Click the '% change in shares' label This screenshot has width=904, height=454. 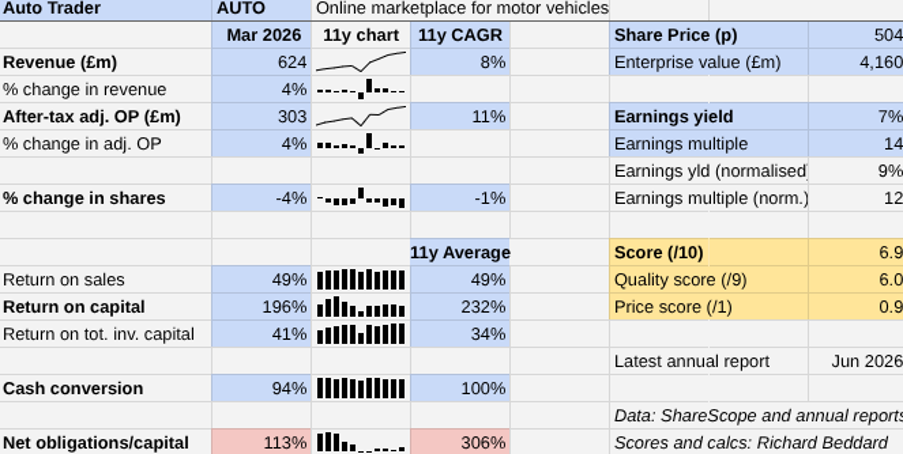pyautogui.click(x=84, y=198)
